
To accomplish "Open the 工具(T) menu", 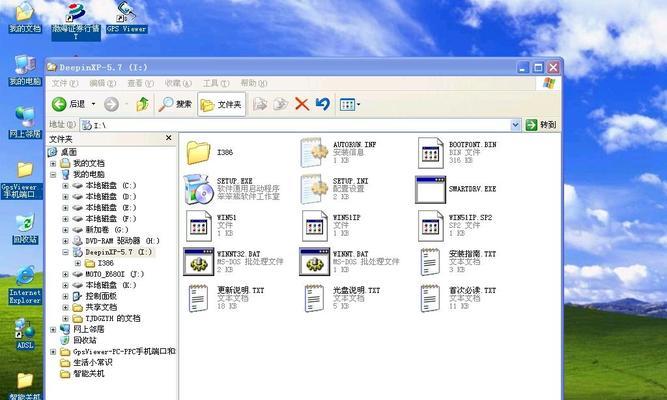I will coord(216,83).
